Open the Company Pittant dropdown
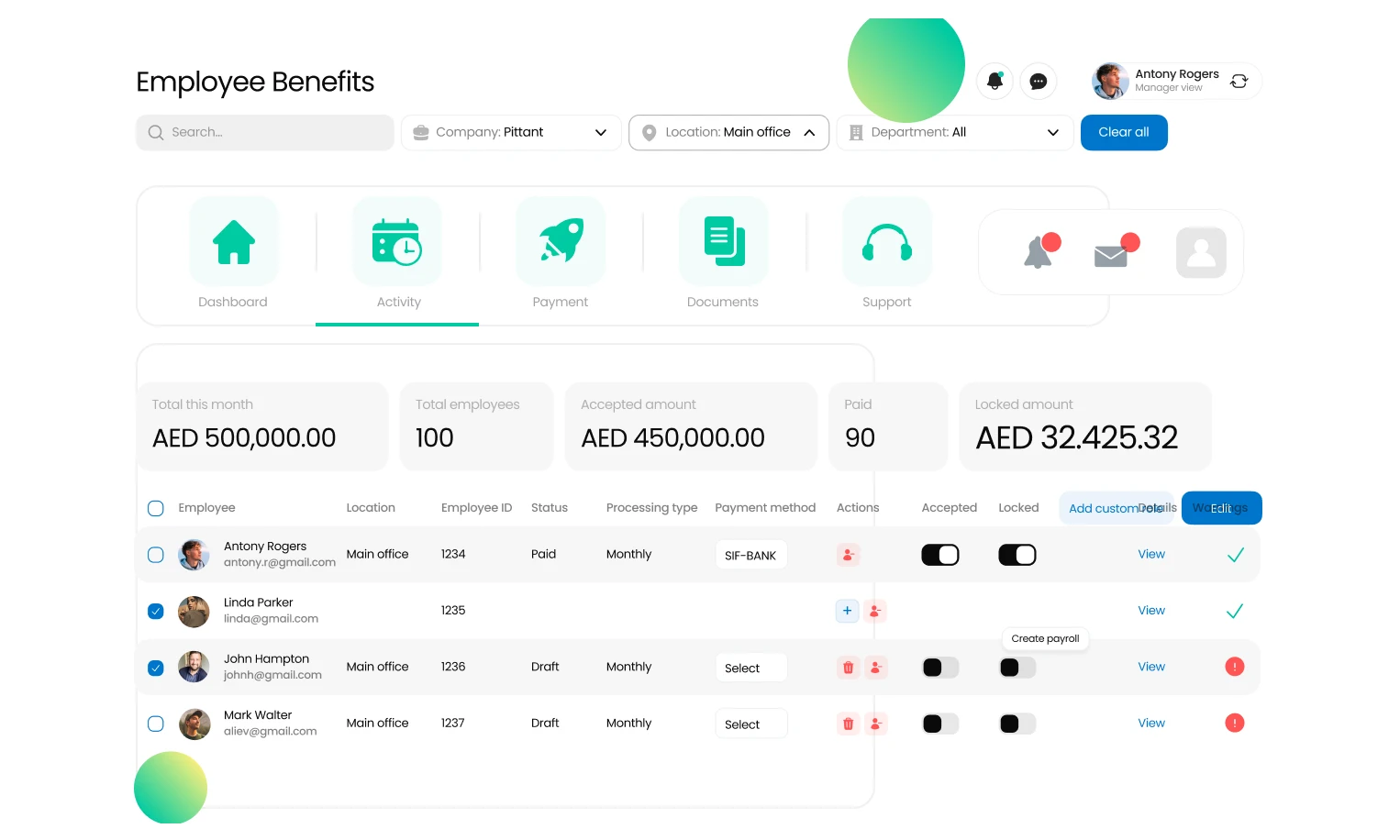 pyautogui.click(x=511, y=132)
